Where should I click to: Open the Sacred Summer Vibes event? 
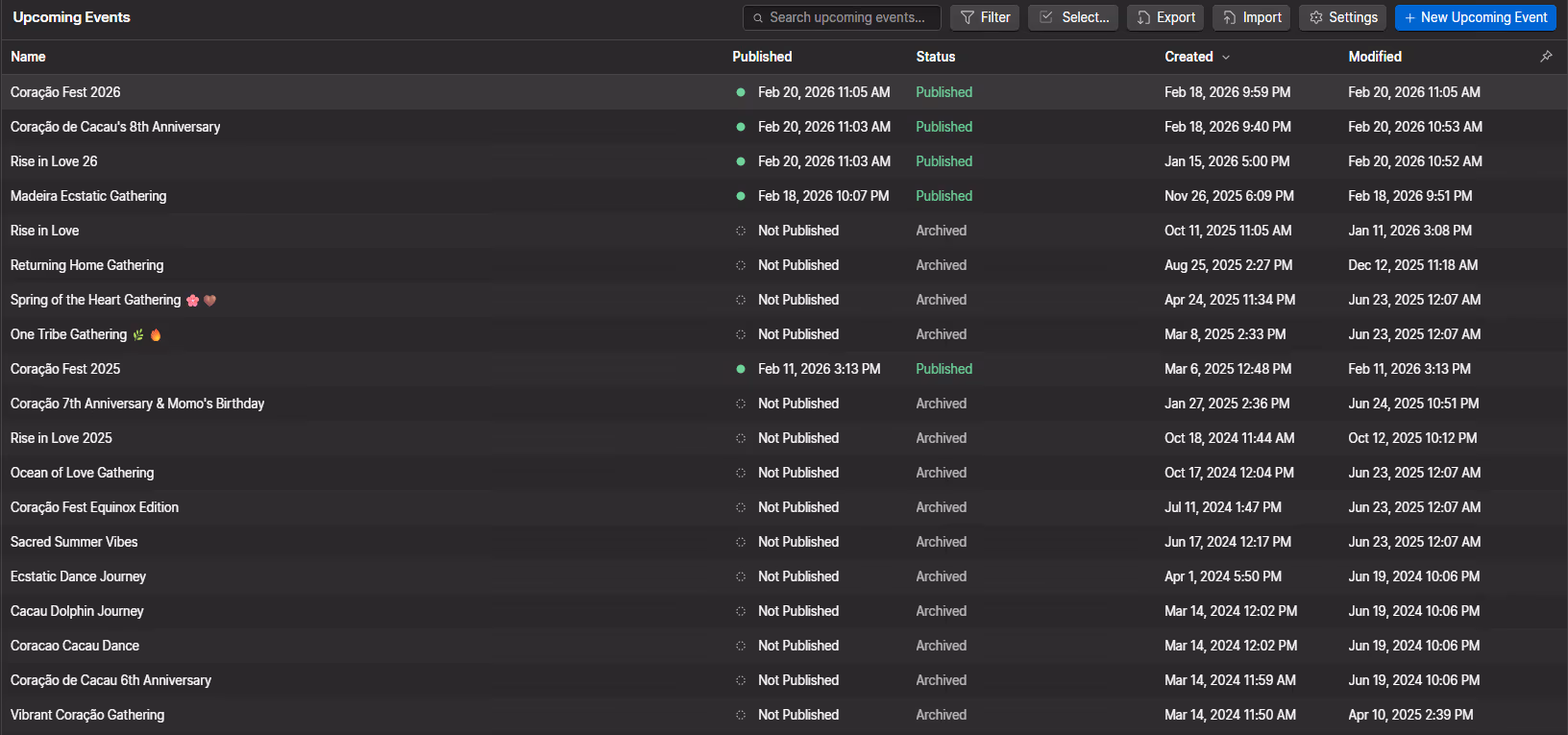pos(74,542)
